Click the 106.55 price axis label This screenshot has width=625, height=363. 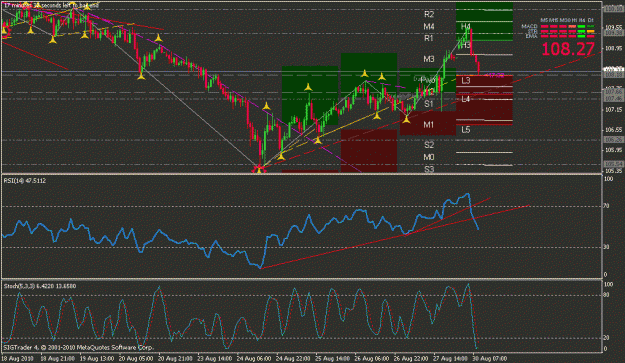click(x=613, y=130)
